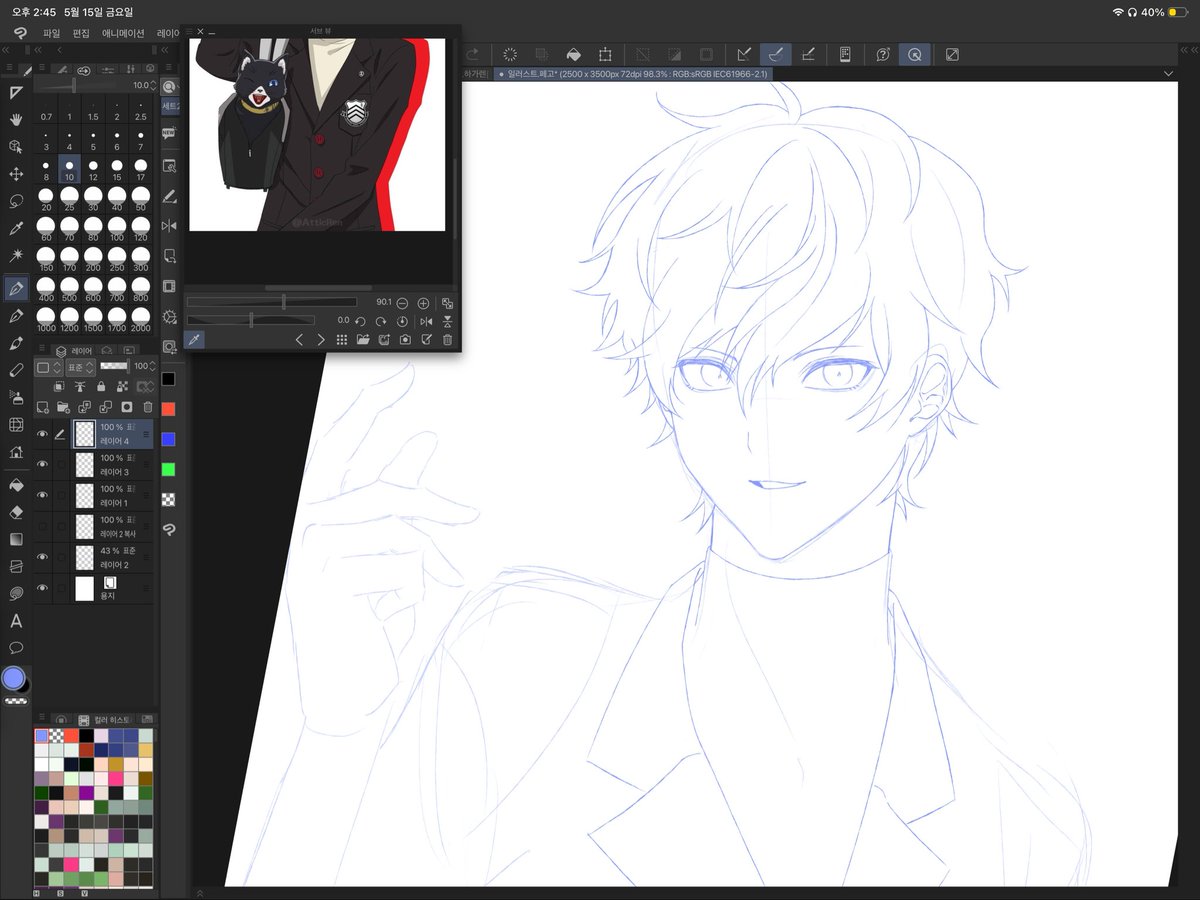
Task: Open the layer palette color dropdown
Action: point(47,367)
